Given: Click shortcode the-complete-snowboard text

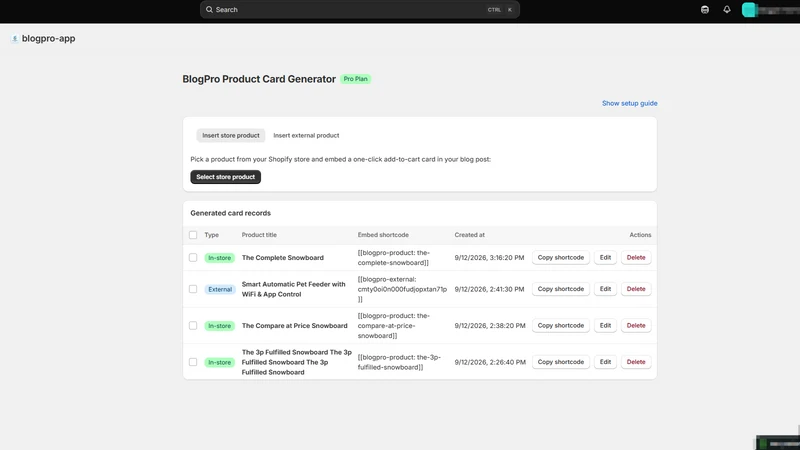Looking at the screenshot, I should point(393,258).
